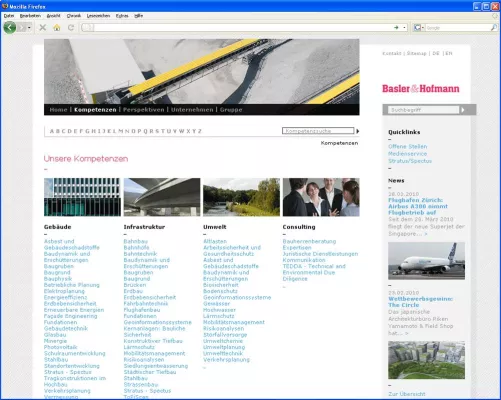Open the Bearbeiten menu

click(x=30, y=16)
